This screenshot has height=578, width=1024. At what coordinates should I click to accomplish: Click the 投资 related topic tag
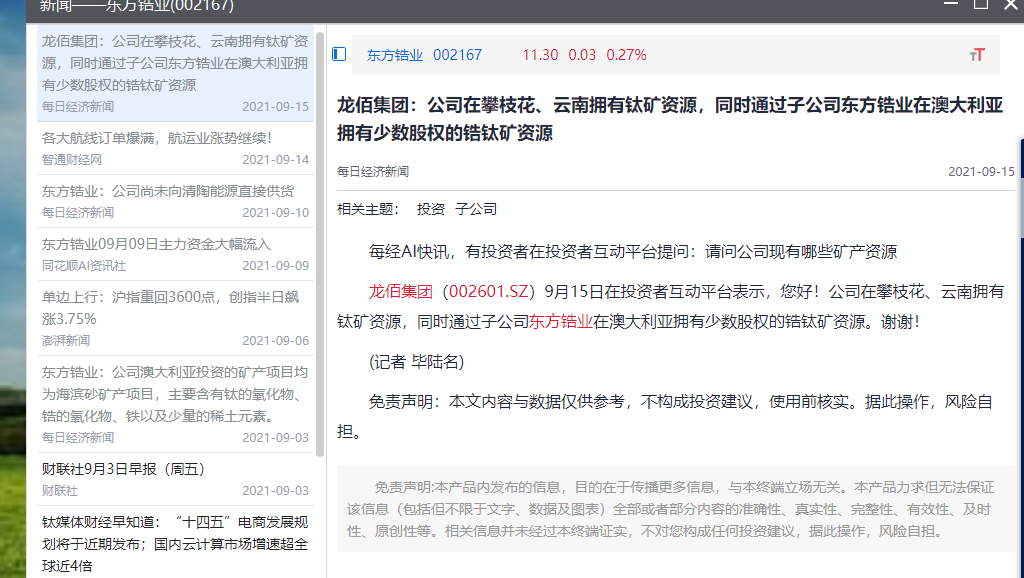pyautogui.click(x=430, y=209)
